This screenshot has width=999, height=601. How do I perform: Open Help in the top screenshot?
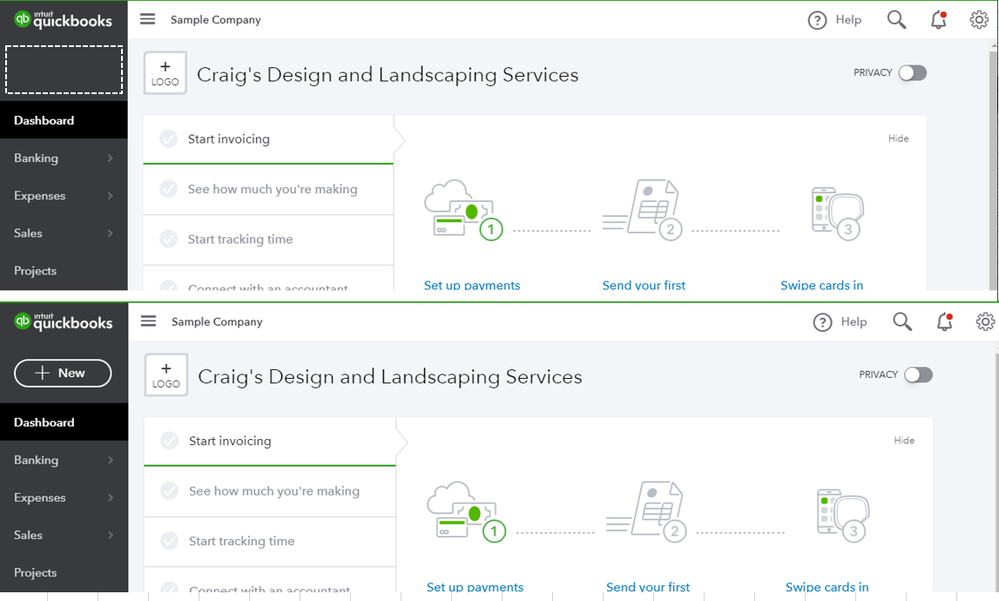[x=835, y=20]
